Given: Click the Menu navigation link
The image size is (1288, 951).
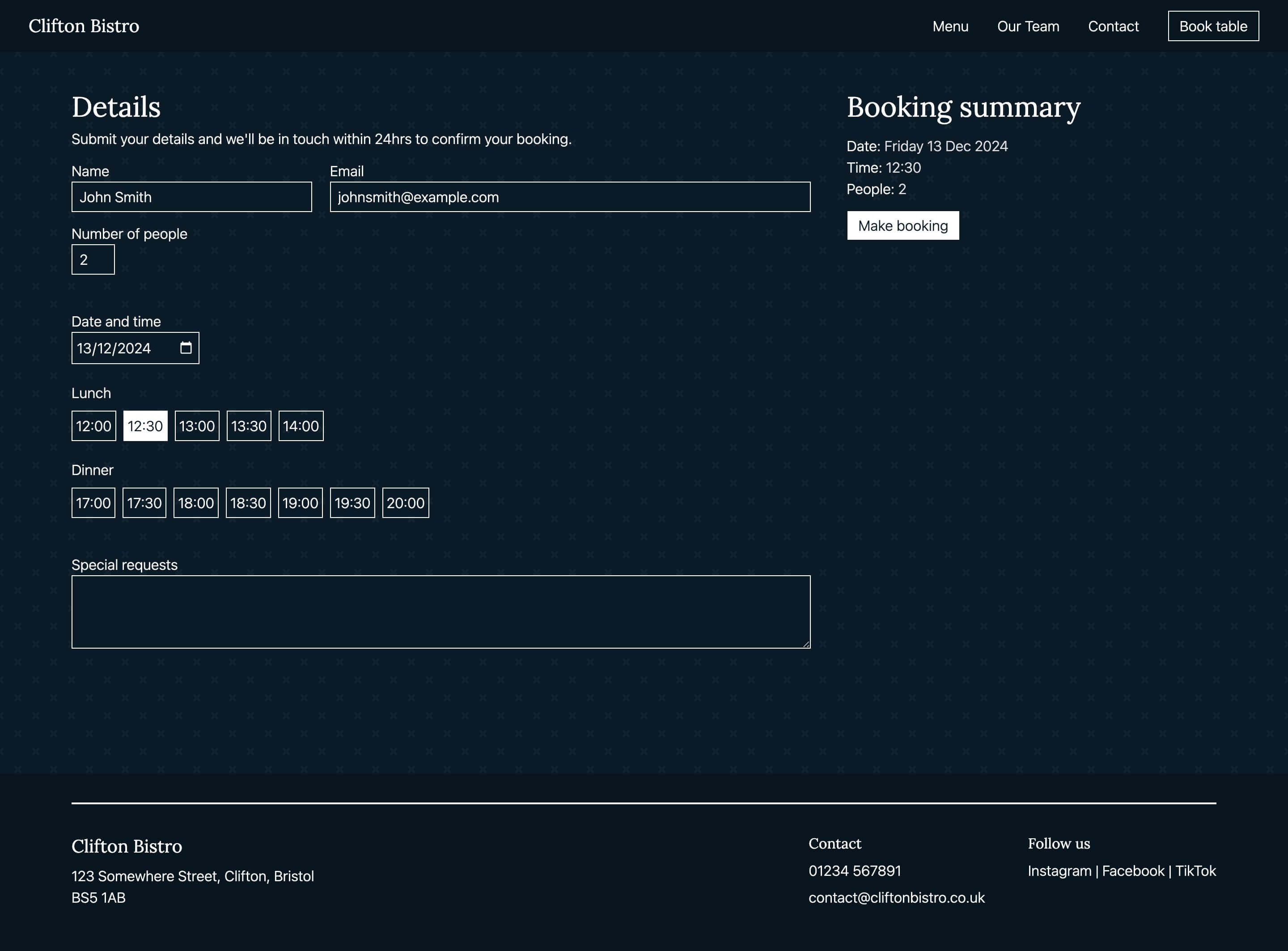Looking at the screenshot, I should [951, 26].
